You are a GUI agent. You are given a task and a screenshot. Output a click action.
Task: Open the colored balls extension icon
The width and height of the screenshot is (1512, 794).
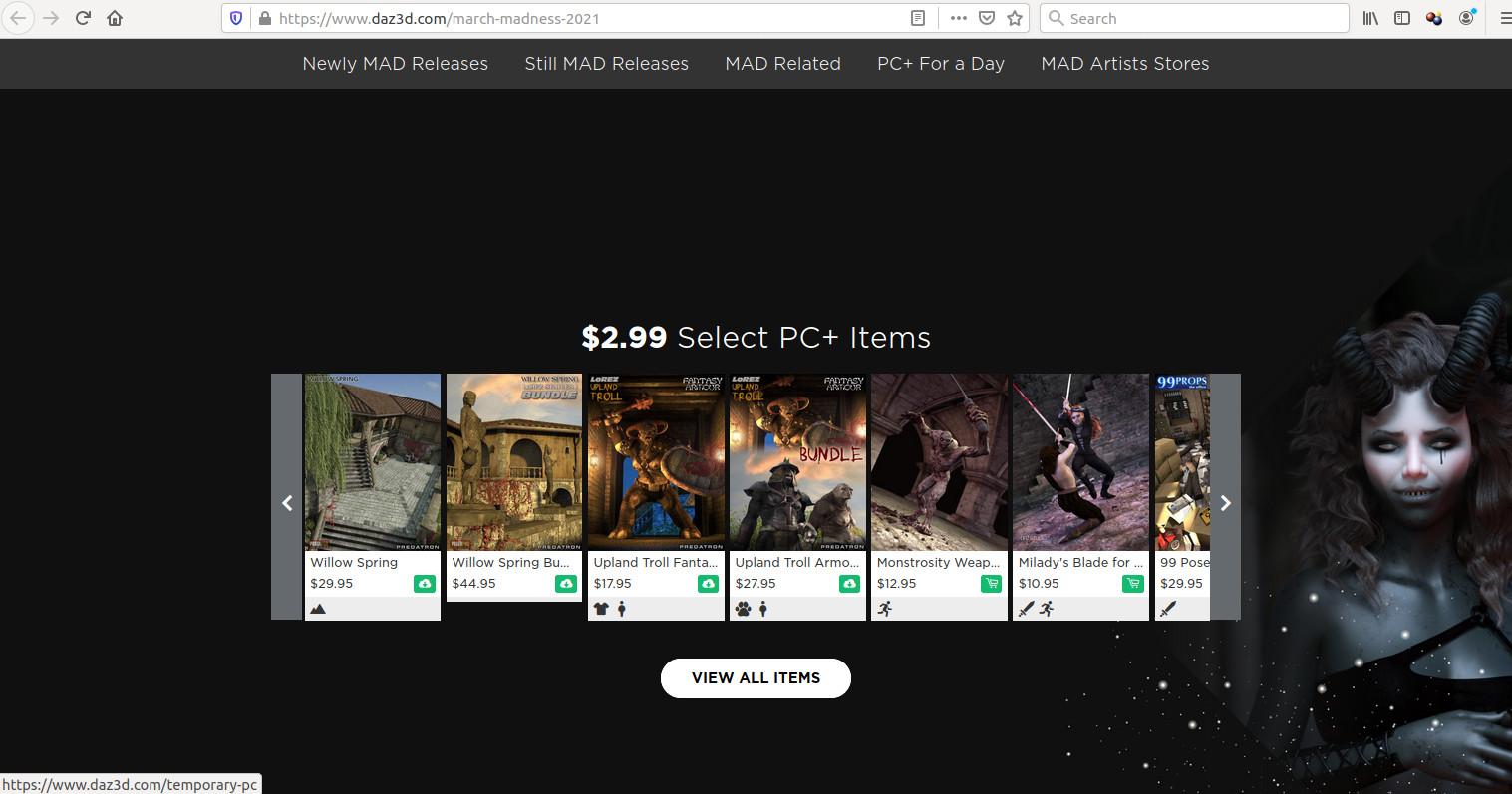pos(1434,18)
